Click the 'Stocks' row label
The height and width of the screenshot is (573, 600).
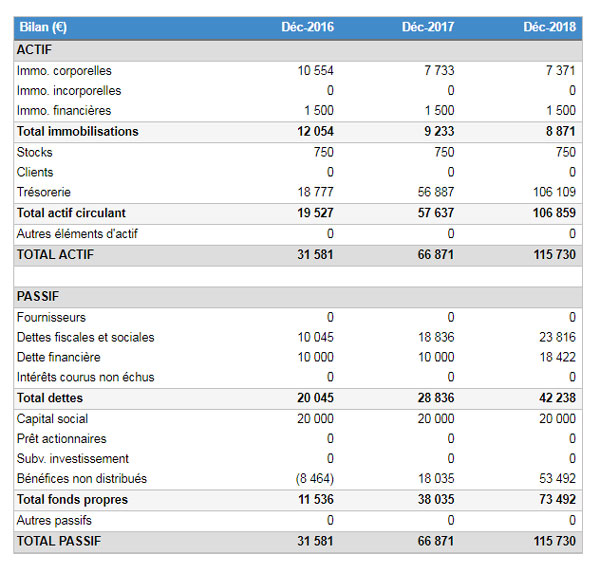pyautogui.click(x=34, y=152)
